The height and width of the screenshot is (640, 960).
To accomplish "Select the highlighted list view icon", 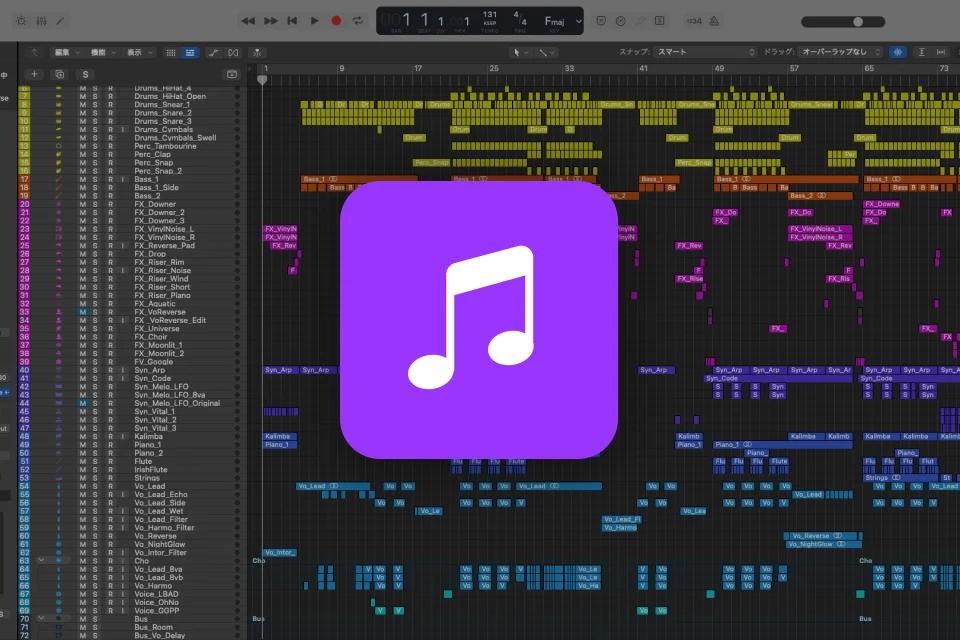I will [x=190, y=53].
